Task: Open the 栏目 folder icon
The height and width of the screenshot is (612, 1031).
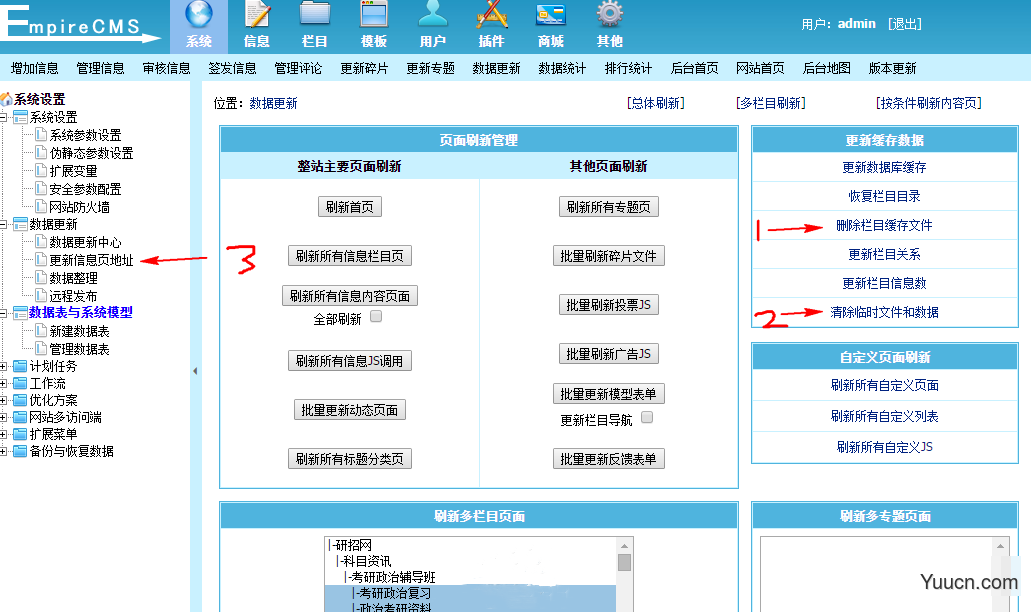Action: (315, 16)
